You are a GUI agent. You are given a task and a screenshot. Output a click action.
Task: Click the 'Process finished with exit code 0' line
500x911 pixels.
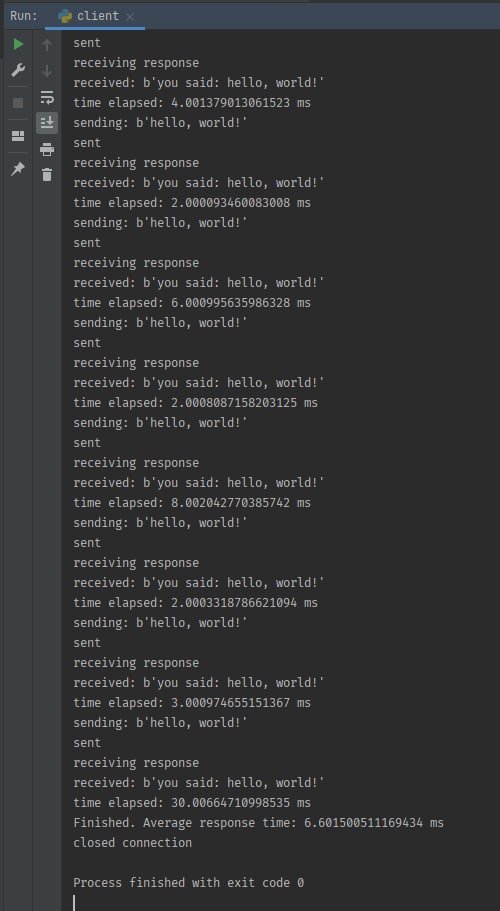pyautogui.click(x=188, y=882)
